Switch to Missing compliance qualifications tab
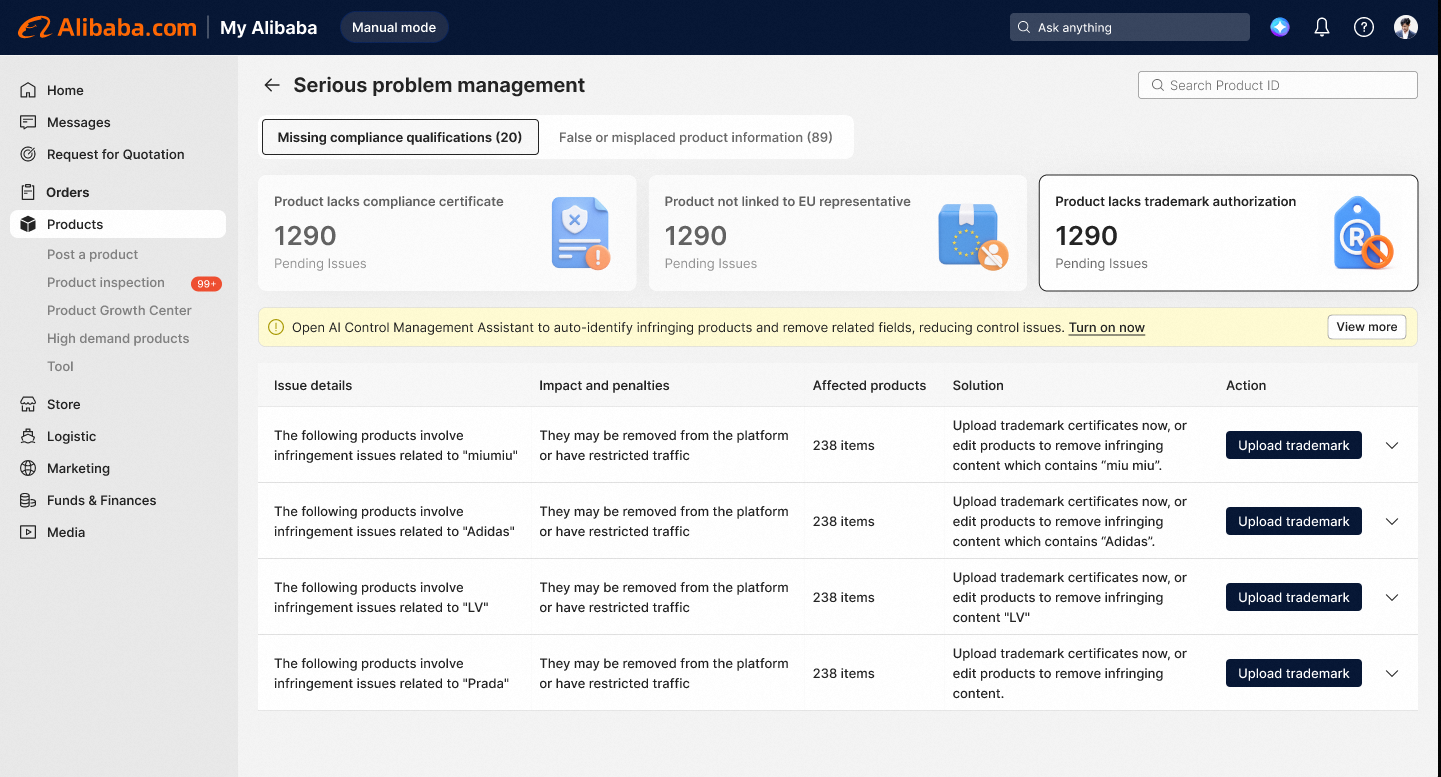This screenshot has width=1441, height=777. (x=400, y=137)
